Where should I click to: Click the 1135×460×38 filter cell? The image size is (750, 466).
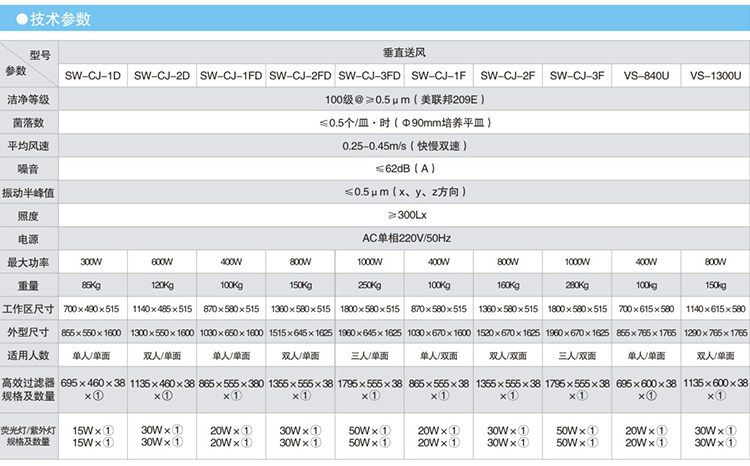[x=162, y=389]
